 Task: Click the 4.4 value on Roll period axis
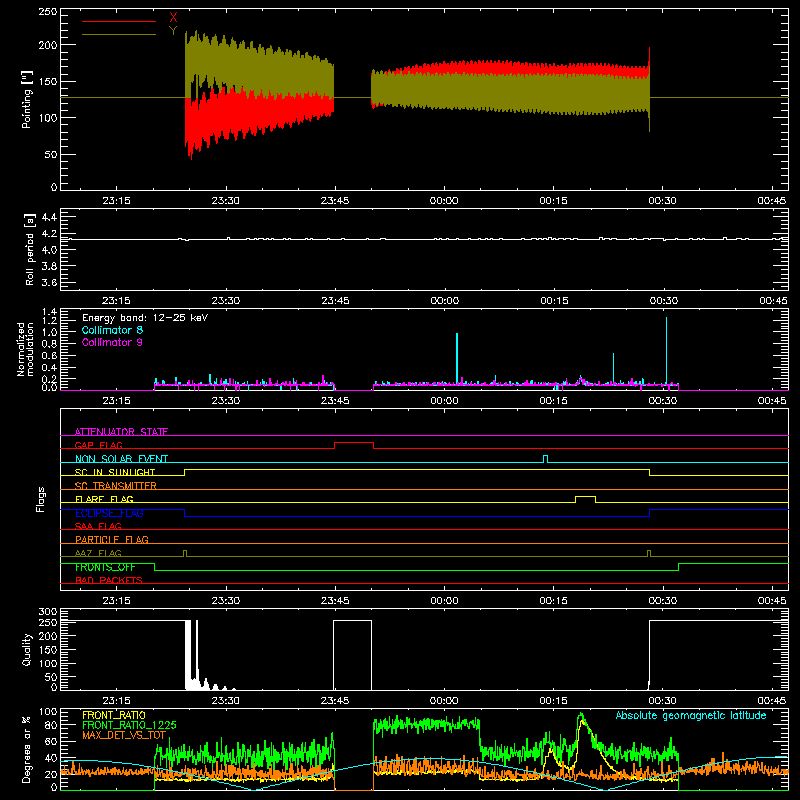point(49,217)
